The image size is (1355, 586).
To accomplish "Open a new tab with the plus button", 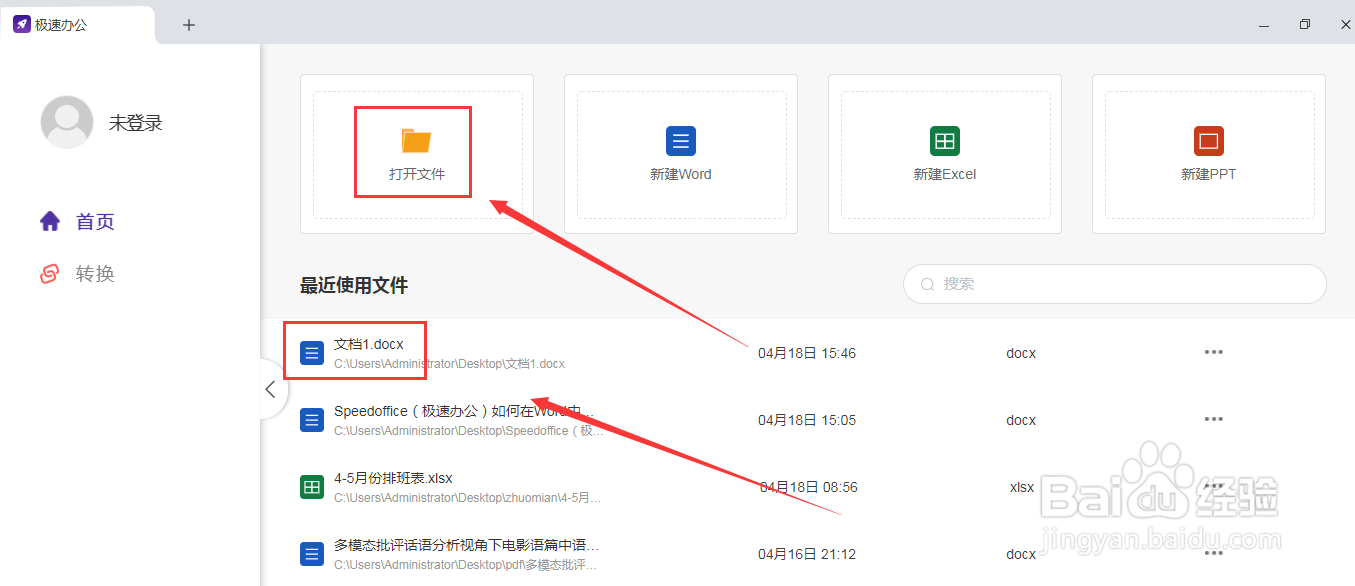I will [188, 24].
